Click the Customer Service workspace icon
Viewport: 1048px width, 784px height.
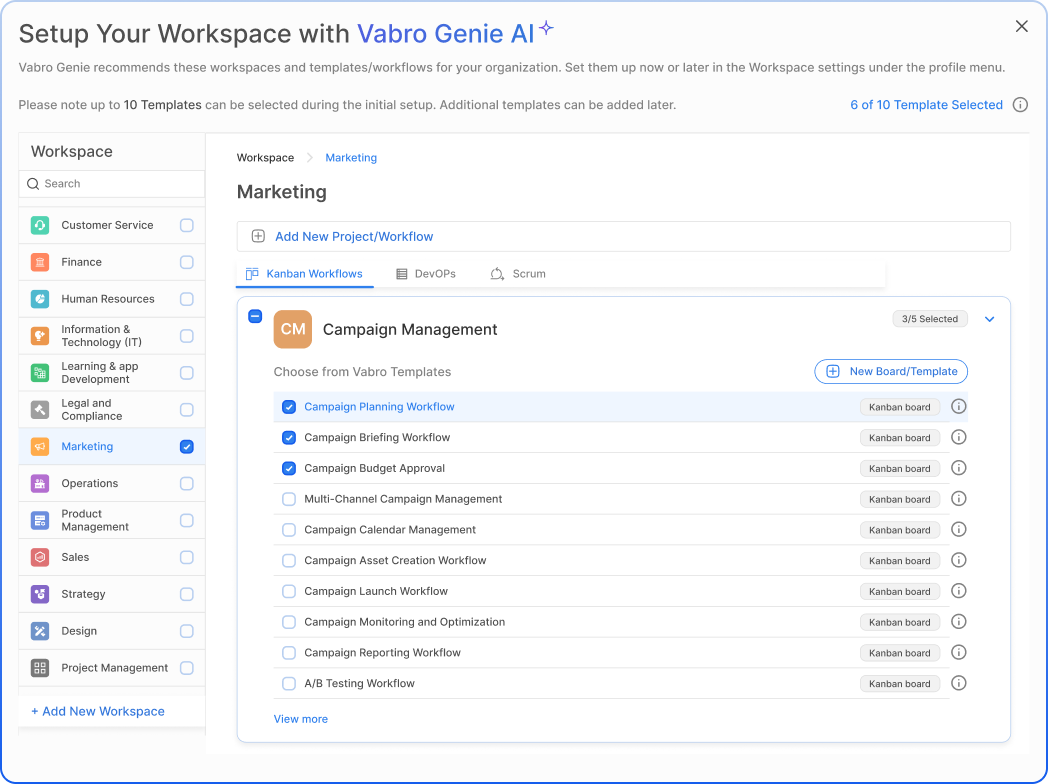40,225
